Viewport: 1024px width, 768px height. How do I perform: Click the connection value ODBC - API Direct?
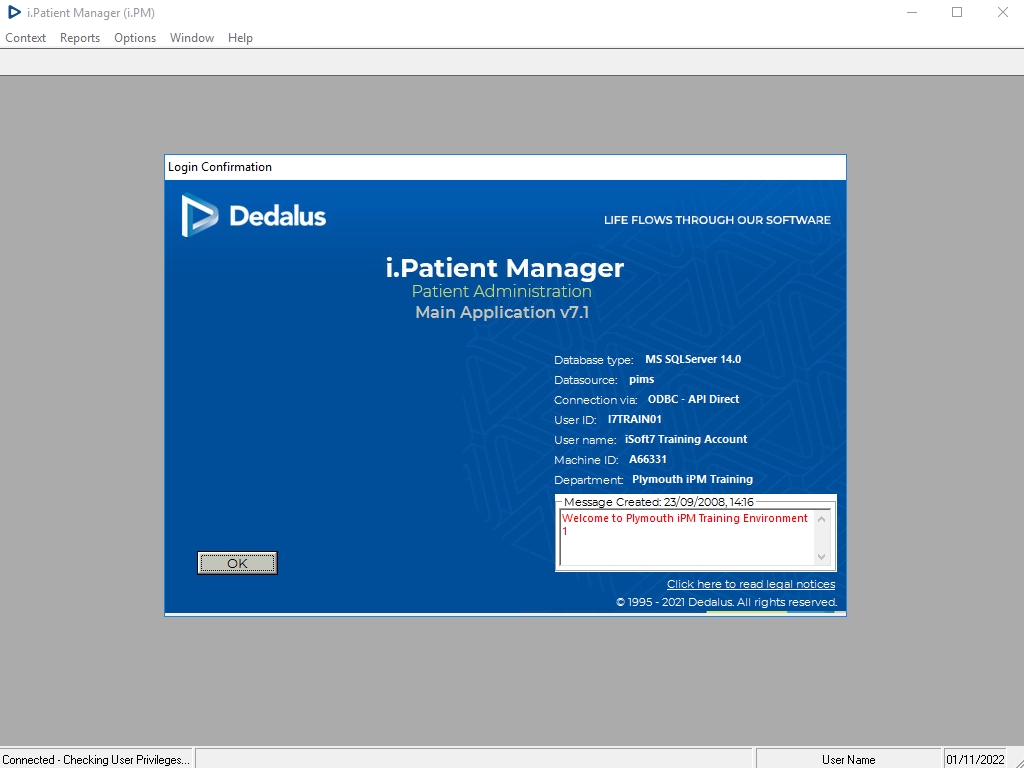(x=693, y=399)
